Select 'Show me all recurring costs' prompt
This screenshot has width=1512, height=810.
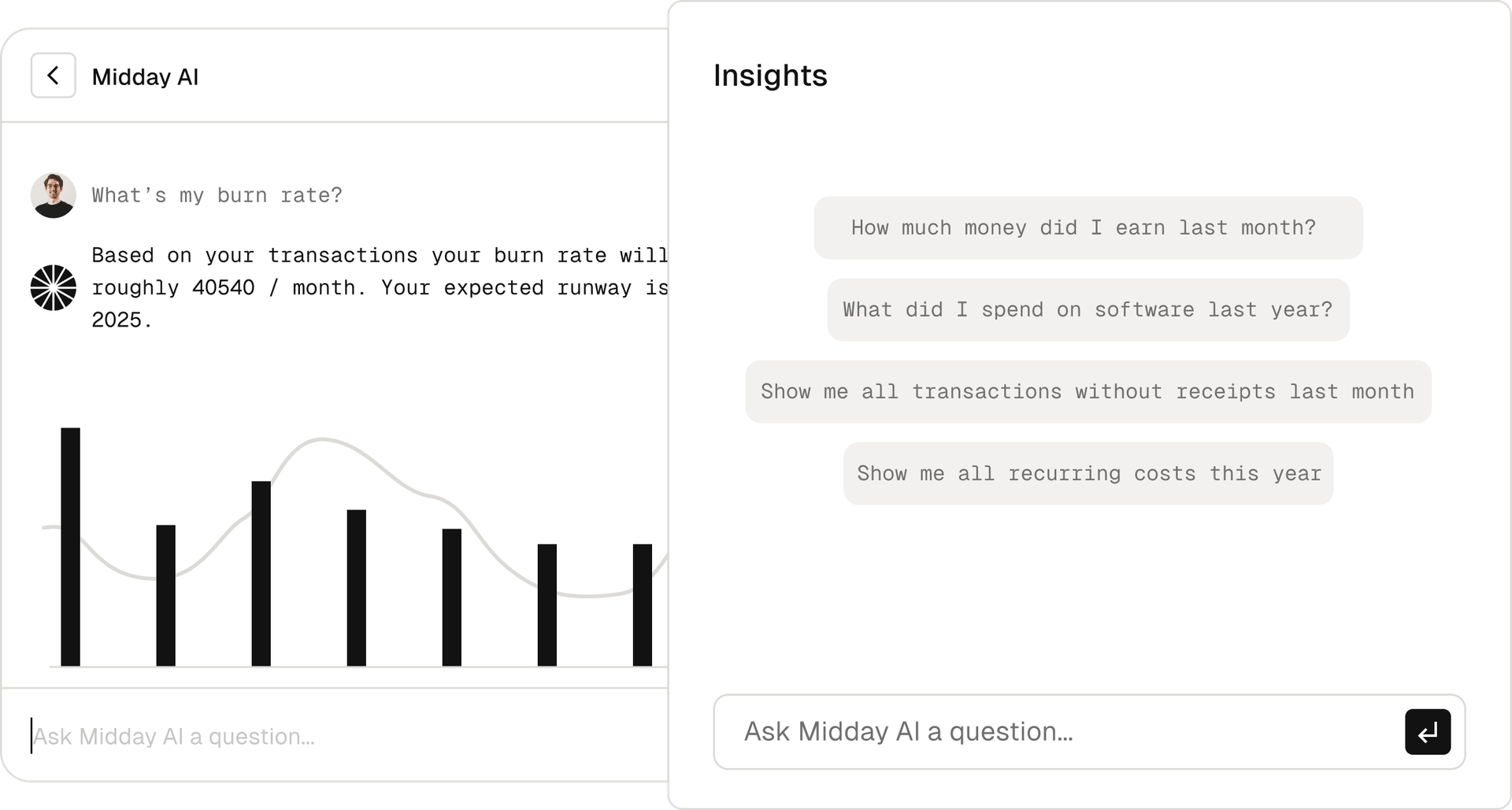[x=1088, y=474]
